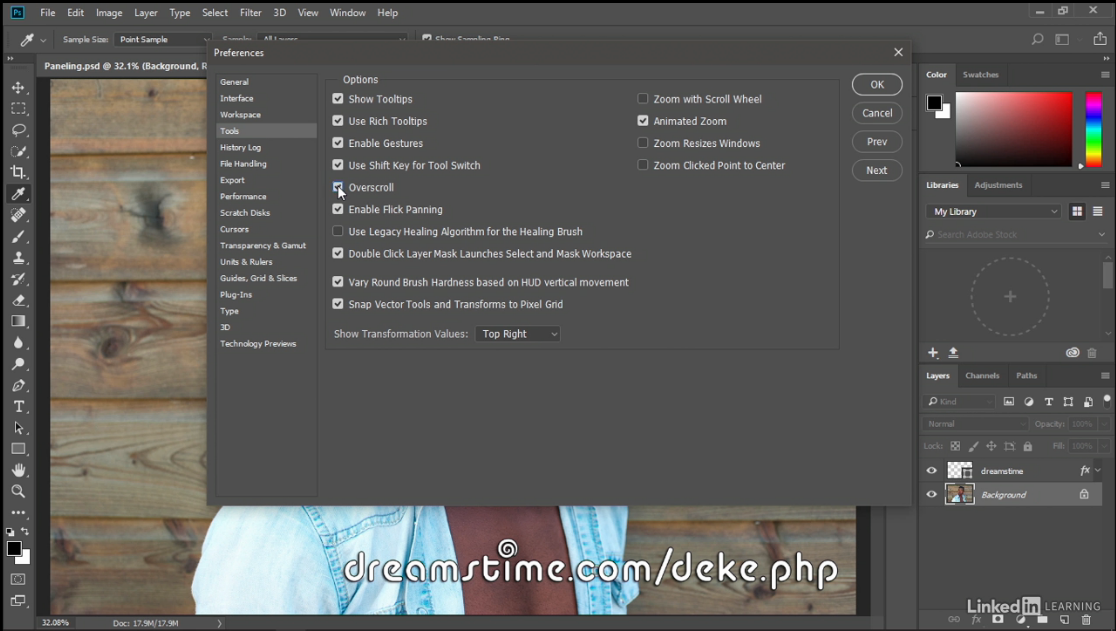Select the Brush tool
This screenshot has height=631, width=1116.
(x=19, y=236)
